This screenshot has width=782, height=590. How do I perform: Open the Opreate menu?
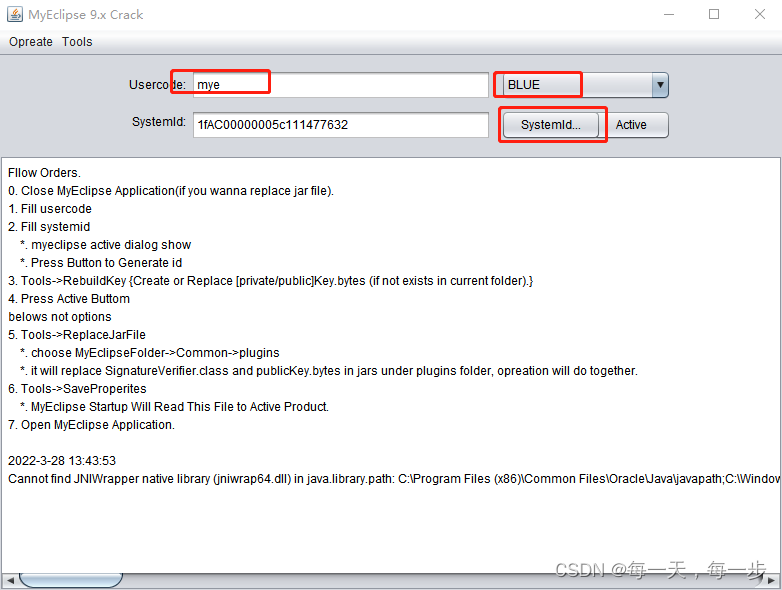pos(30,42)
